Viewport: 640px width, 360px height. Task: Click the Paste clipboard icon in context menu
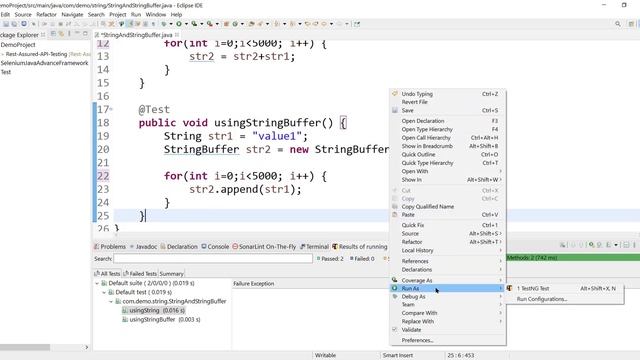pos(395,214)
